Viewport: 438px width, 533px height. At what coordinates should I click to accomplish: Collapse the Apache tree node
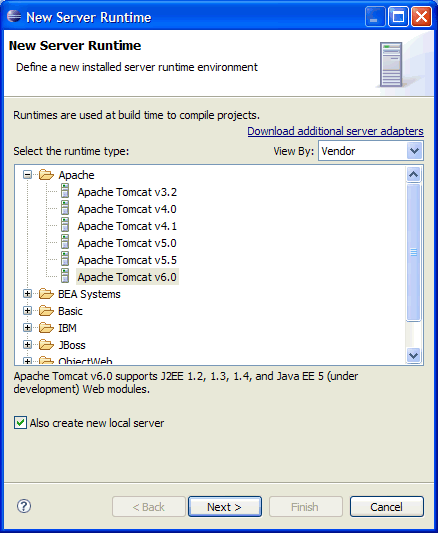28,175
